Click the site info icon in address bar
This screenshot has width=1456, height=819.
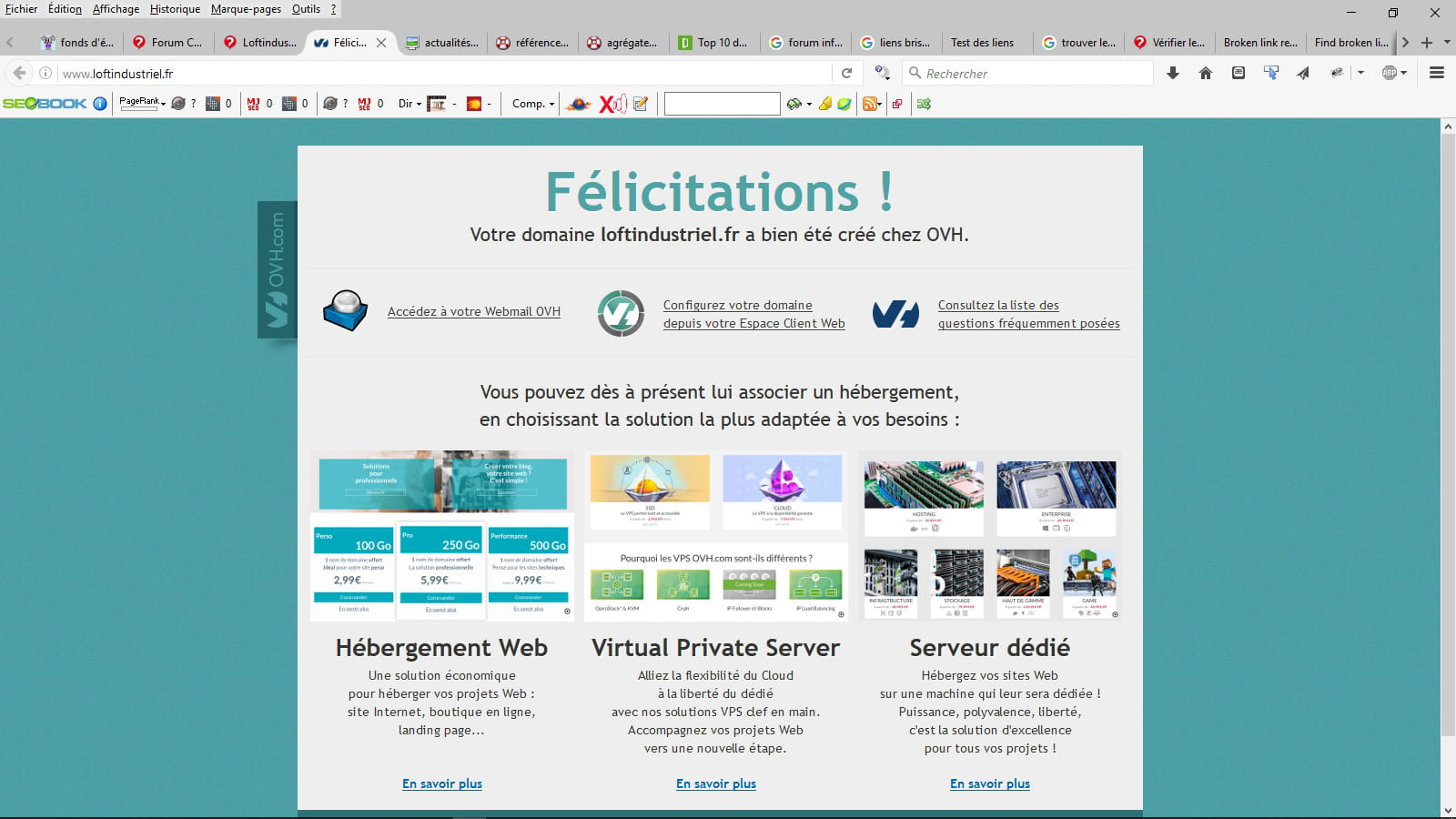(45, 73)
